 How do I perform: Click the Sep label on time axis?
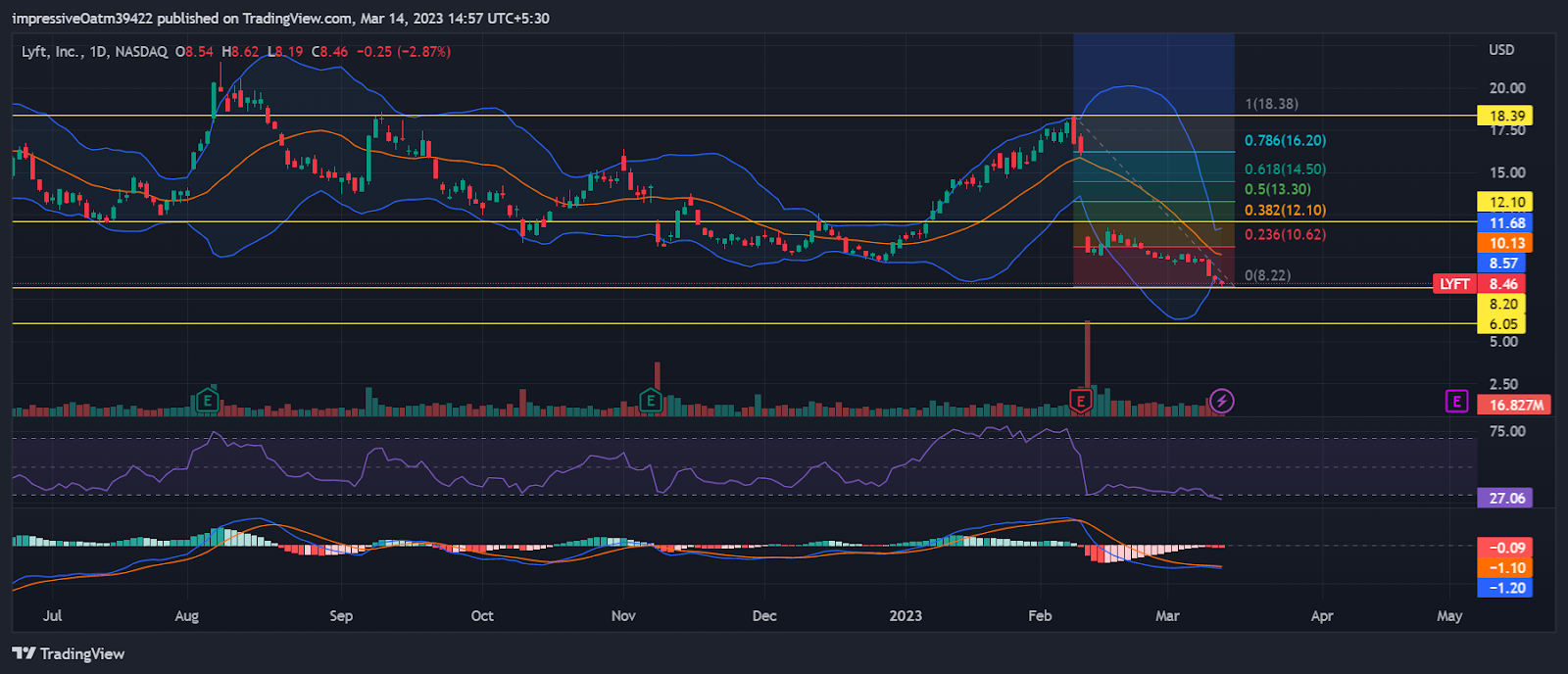[341, 615]
